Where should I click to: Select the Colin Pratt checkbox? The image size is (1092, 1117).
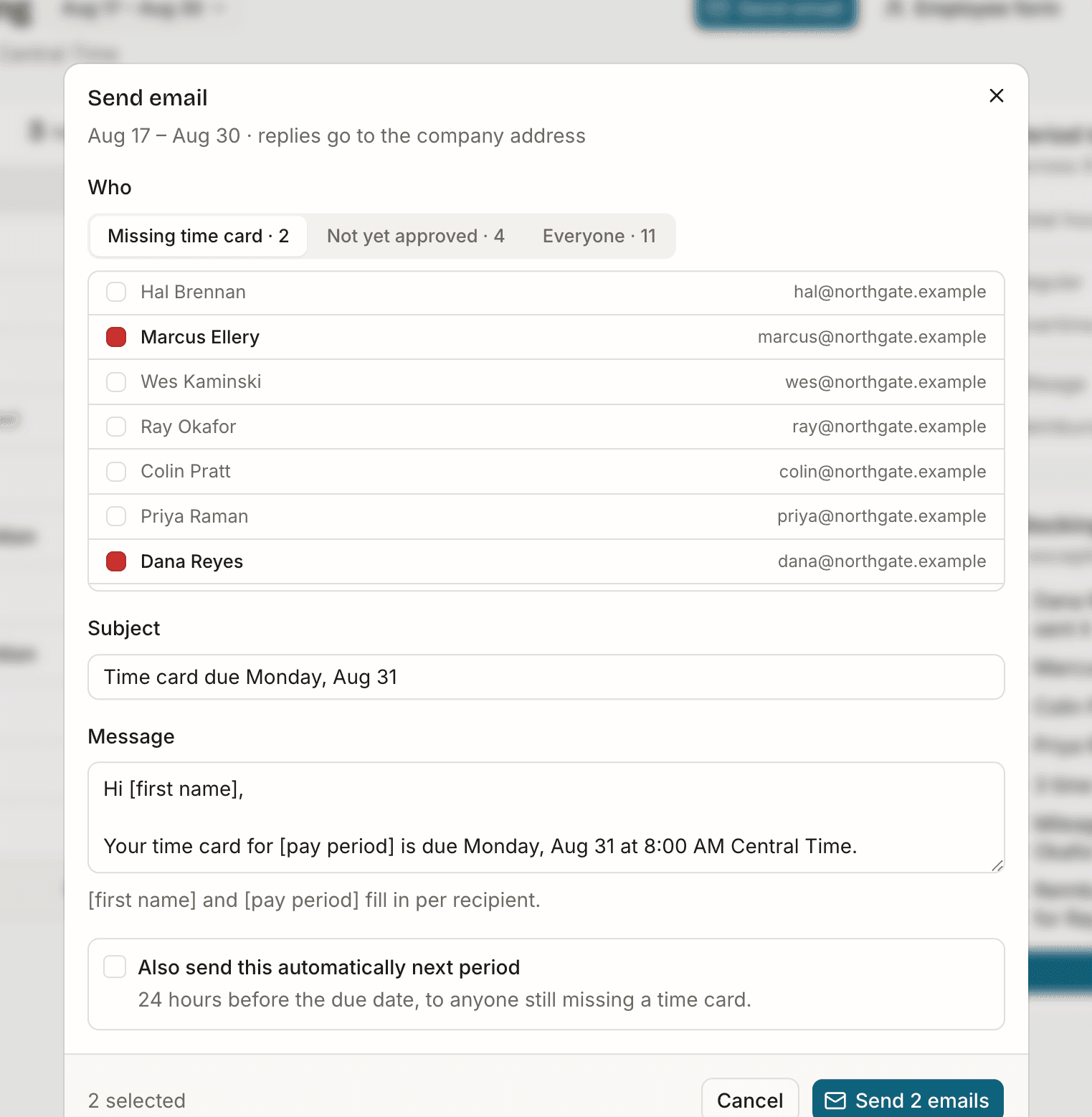(116, 472)
